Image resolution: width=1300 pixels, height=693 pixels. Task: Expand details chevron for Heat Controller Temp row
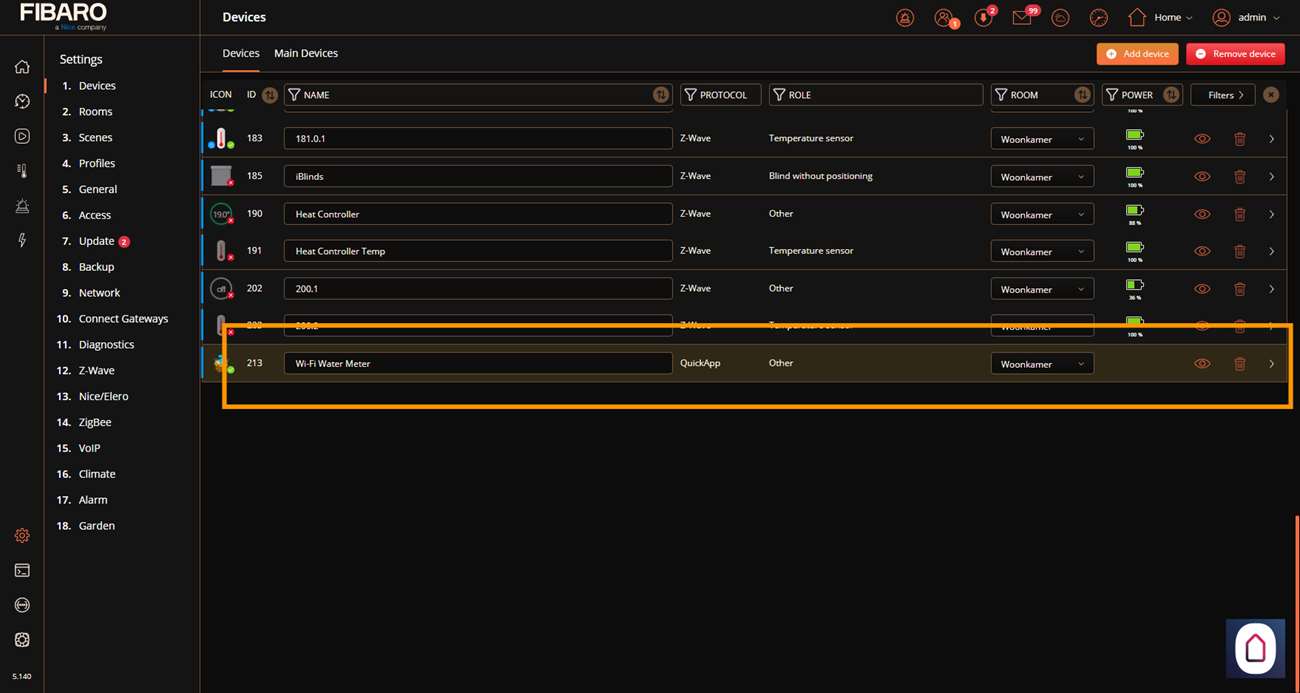[1271, 252]
